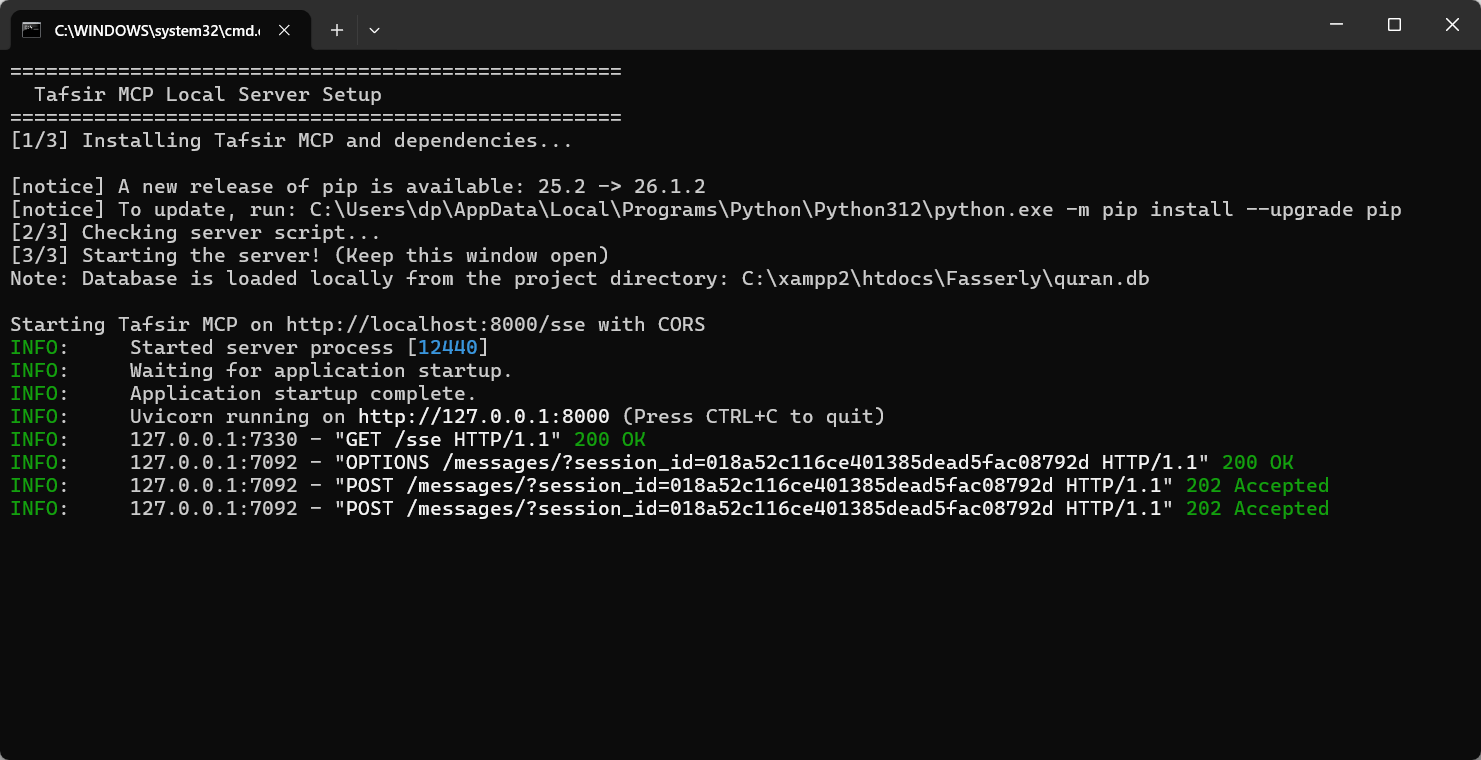1481x760 pixels.
Task: Maximize the terminal window
Action: 1394,25
